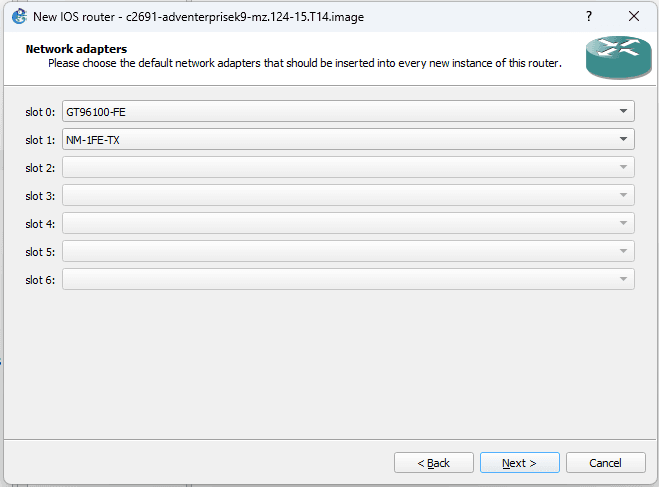This screenshot has height=487, width=659.
Task: Expand the slot 6 adapter dropdown
Action: coord(348,280)
